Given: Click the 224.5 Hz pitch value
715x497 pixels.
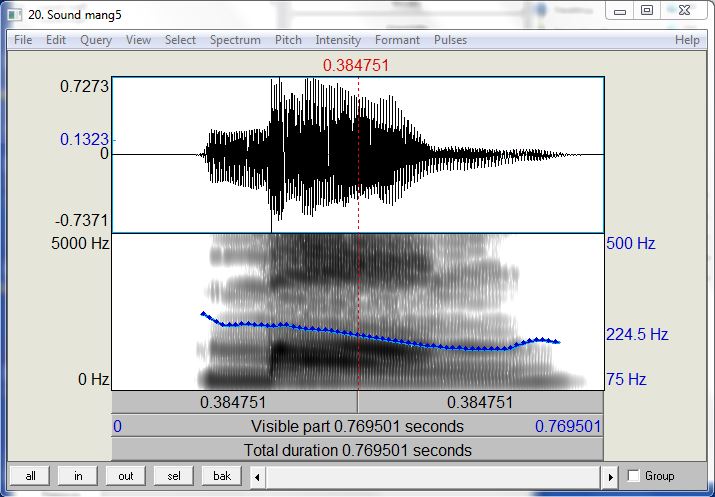Looking at the screenshot, I should (637, 335).
